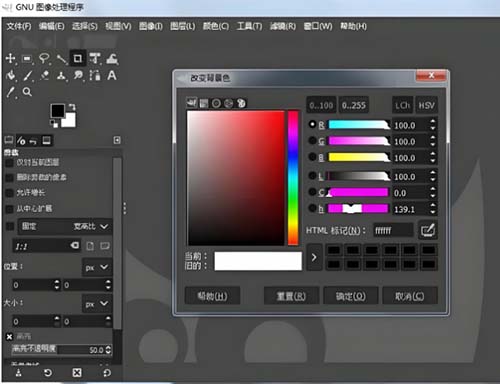
Task: Uncheck the 高亮 highlight checkbox
Action: pyautogui.click(x=9, y=337)
